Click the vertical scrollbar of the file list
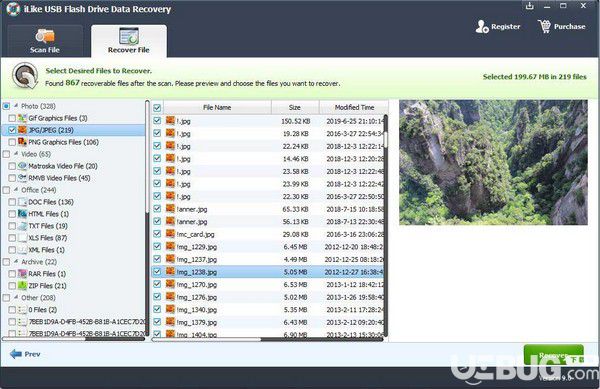 pos(386,226)
